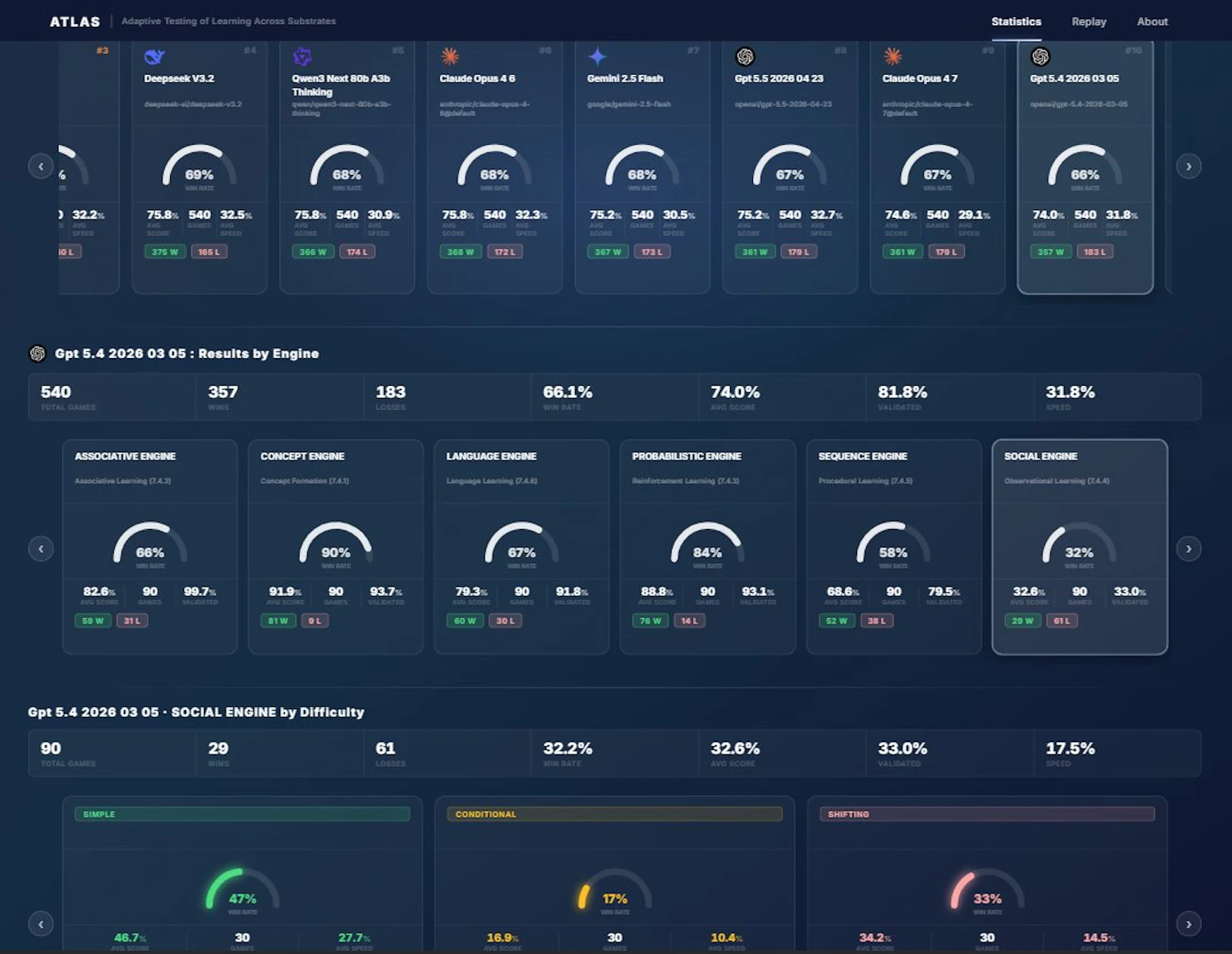Select the Deepseek V3.2 model card
1232x954 pixels.
tap(199, 167)
